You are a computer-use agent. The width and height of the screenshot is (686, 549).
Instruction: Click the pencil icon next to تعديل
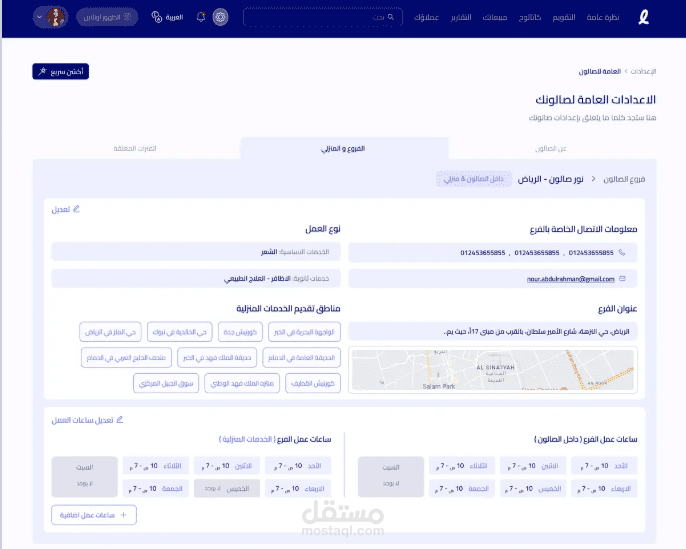pyautogui.click(x=77, y=209)
